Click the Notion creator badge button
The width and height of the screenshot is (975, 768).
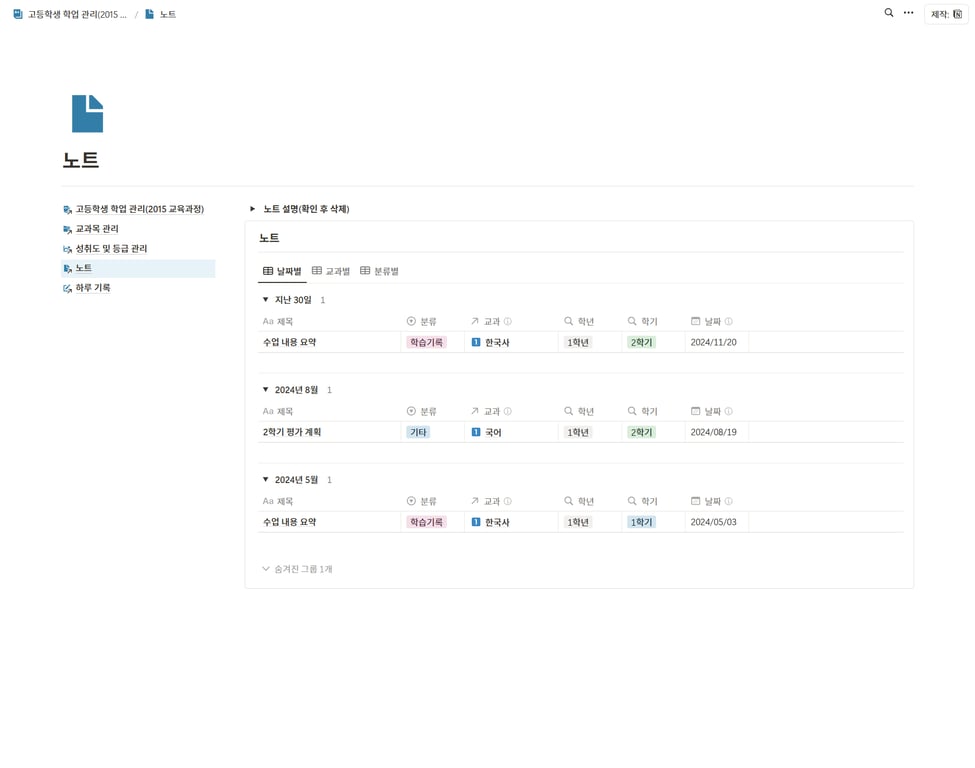click(946, 14)
